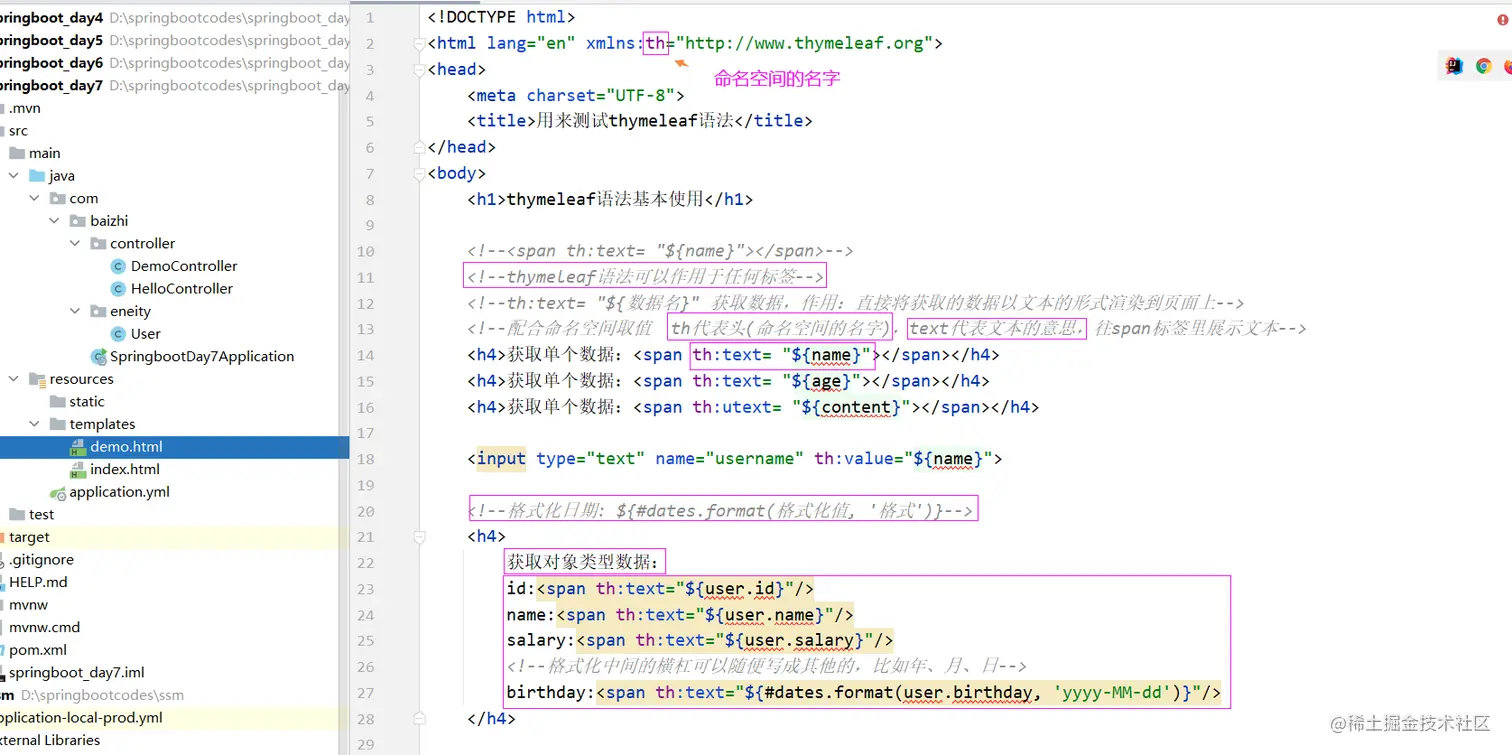The width and height of the screenshot is (1512, 755).
Task: Fold the html tag on line 2
Action: pos(418,44)
